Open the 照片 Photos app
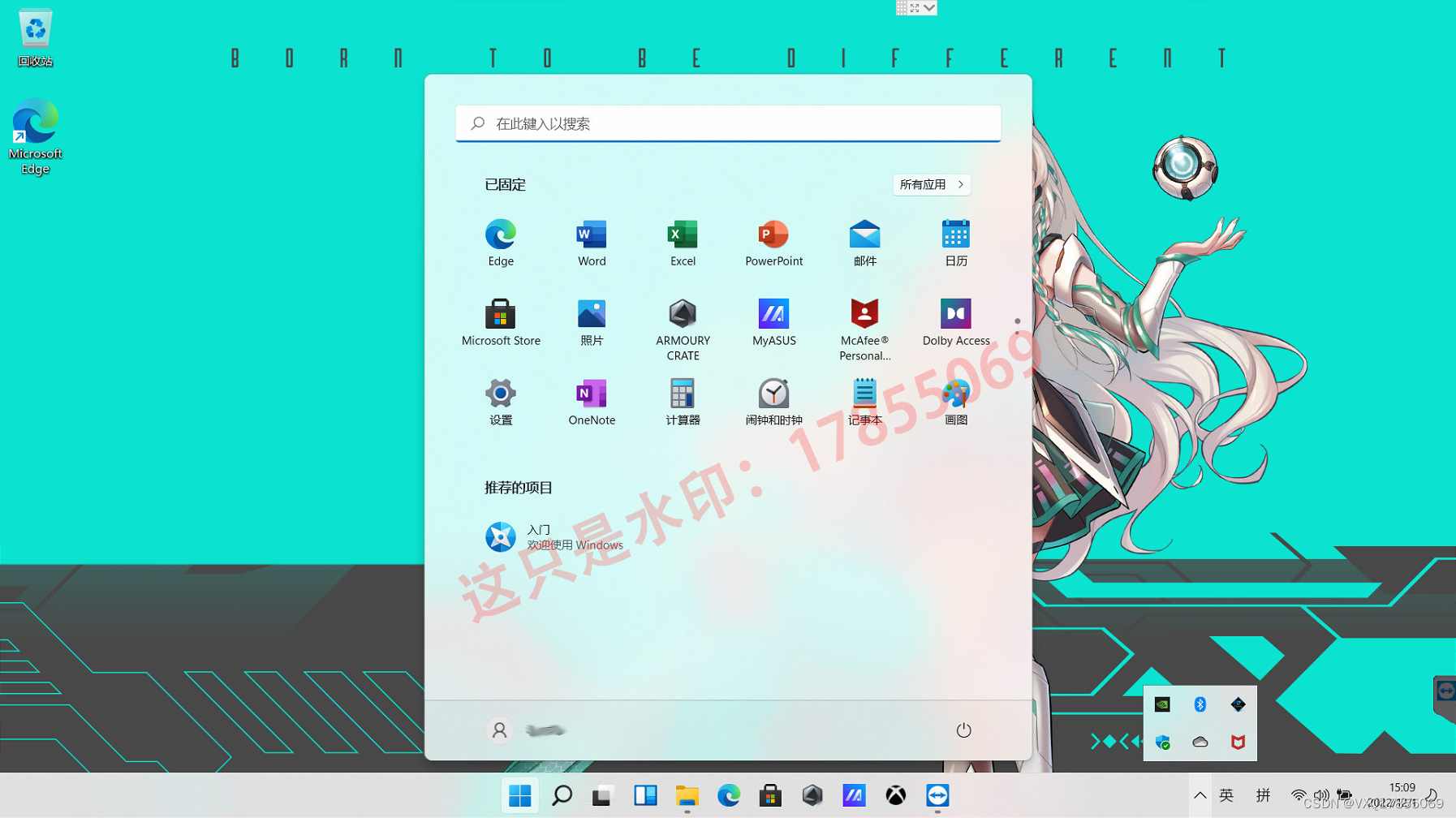 tap(592, 322)
